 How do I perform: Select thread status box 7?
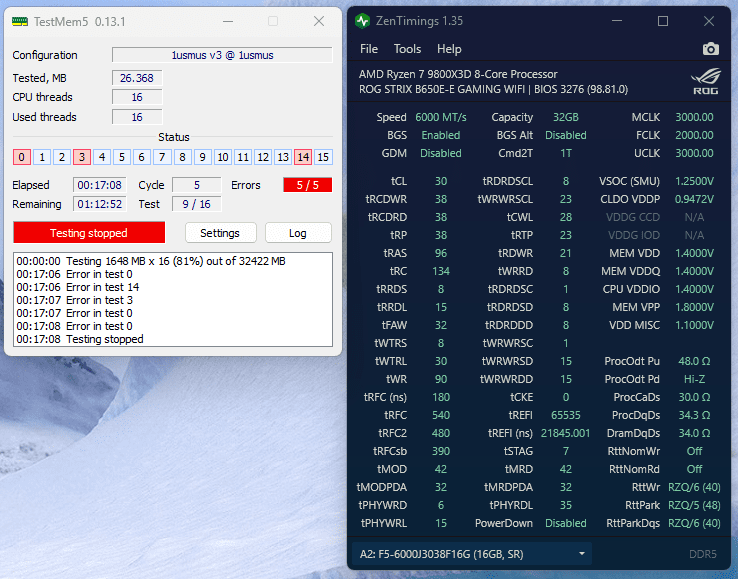(x=162, y=157)
